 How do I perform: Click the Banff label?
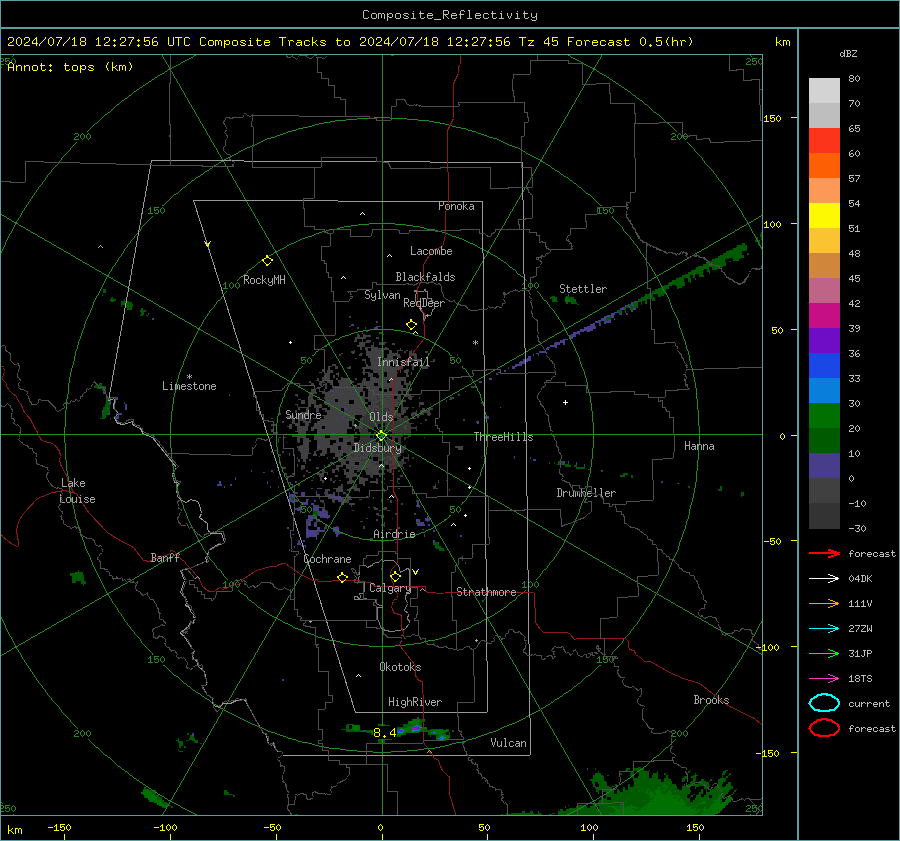coord(165,557)
